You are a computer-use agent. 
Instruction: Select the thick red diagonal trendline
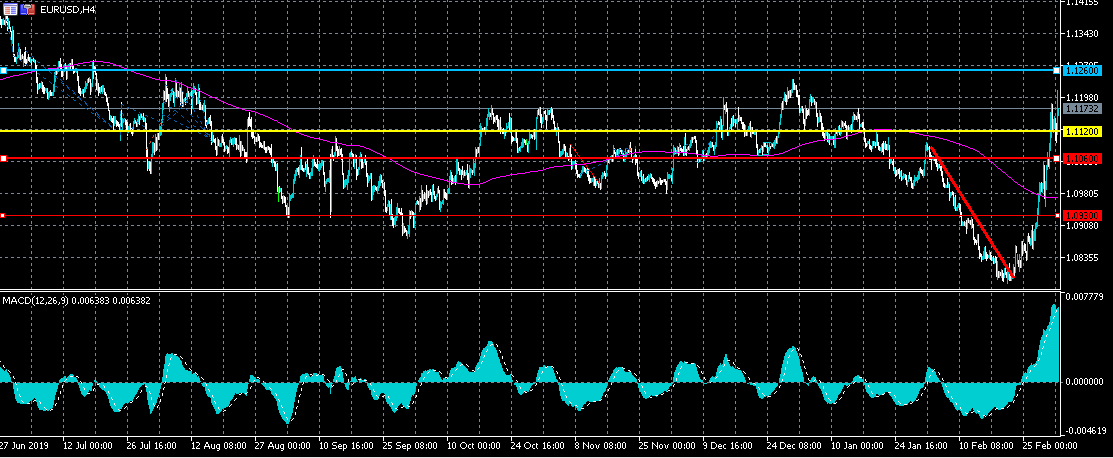pyautogui.click(x=970, y=211)
